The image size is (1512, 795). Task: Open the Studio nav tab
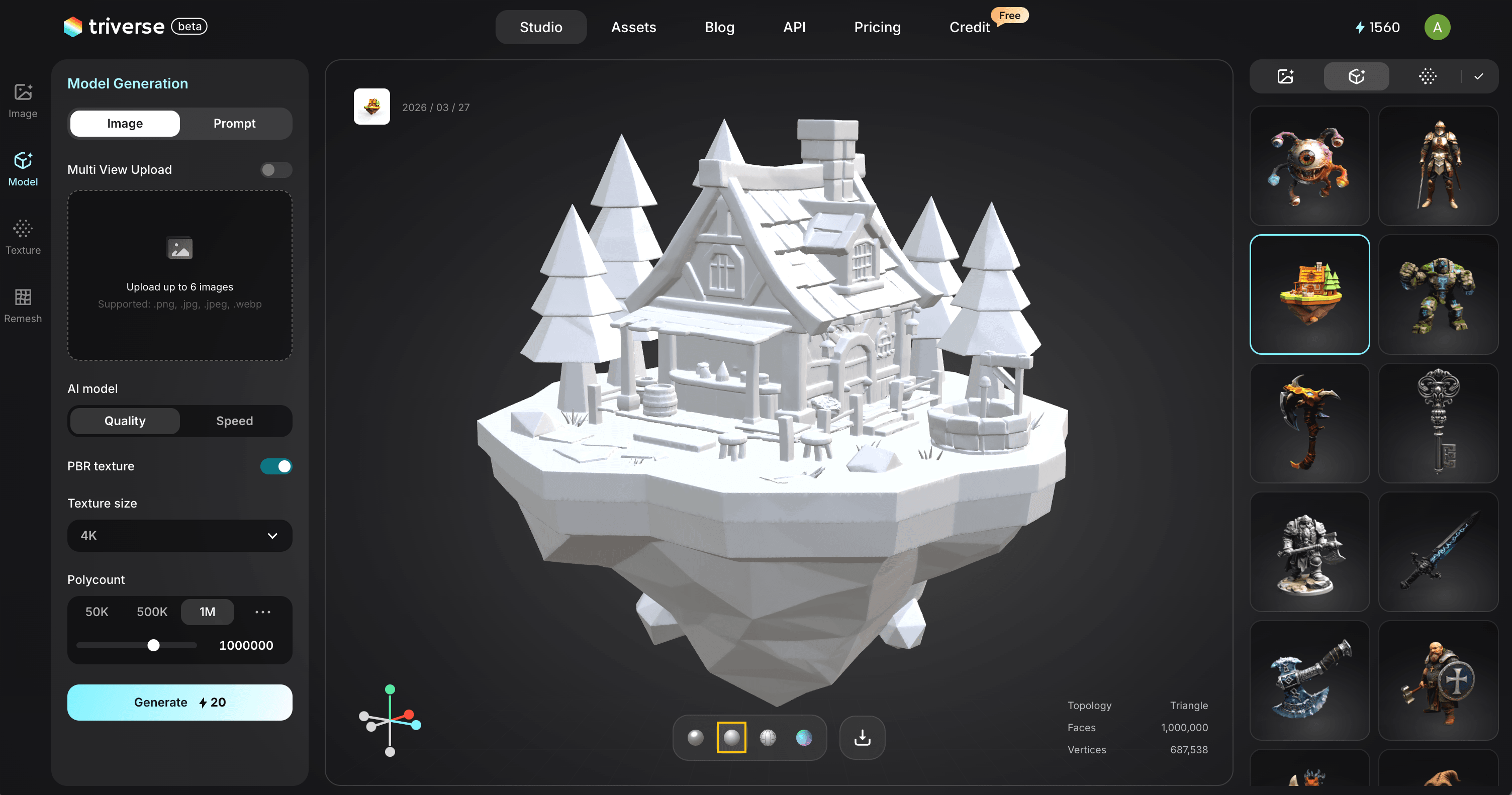click(x=540, y=27)
